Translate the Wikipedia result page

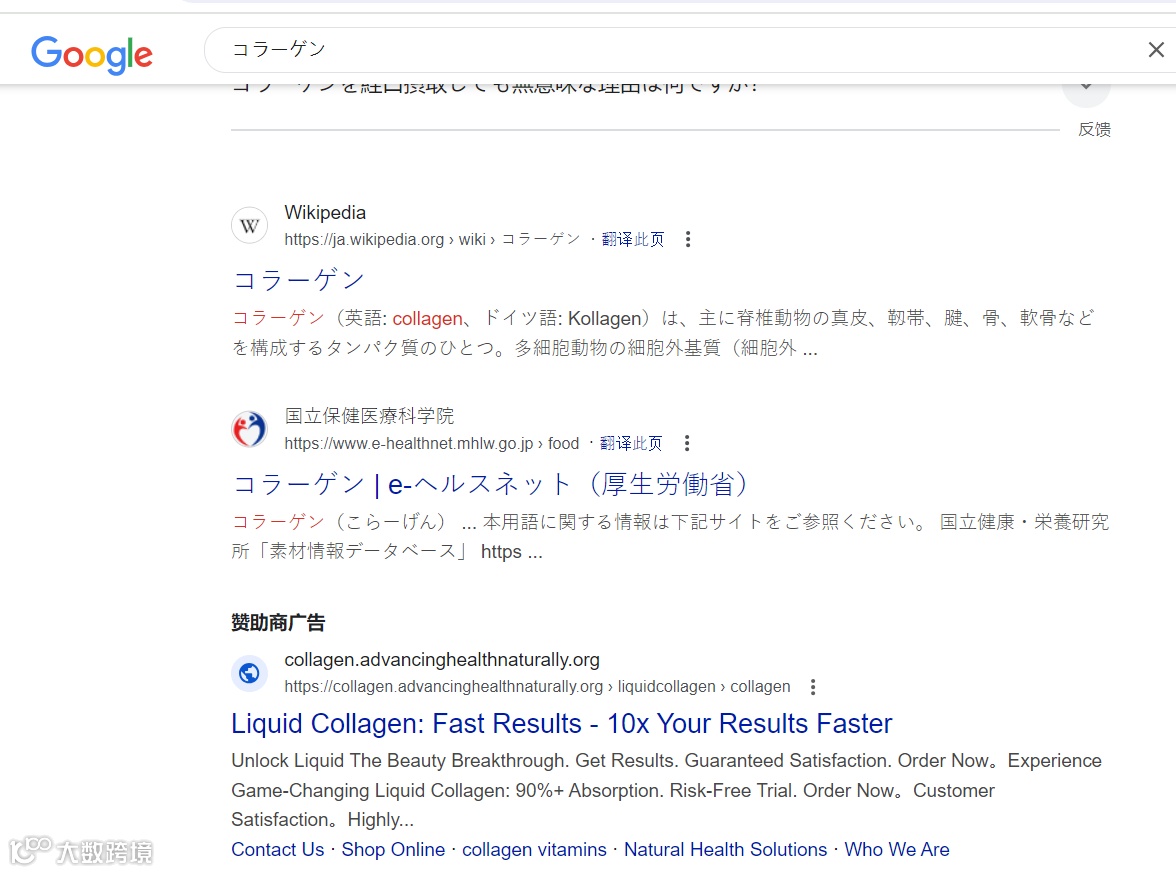tap(632, 239)
